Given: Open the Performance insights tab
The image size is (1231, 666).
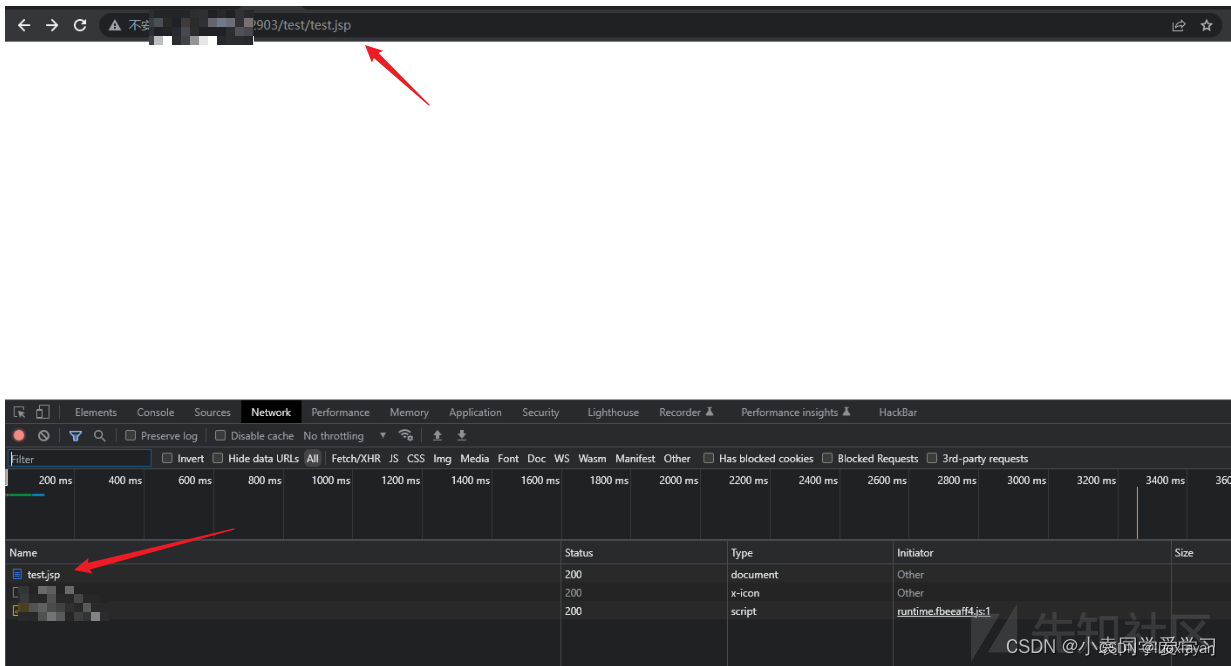Looking at the screenshot, I should pos(796,412).
